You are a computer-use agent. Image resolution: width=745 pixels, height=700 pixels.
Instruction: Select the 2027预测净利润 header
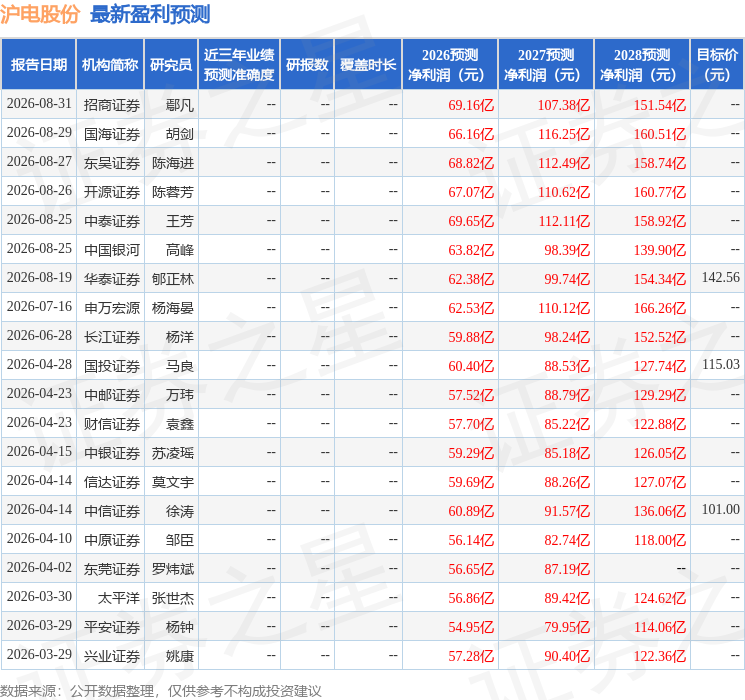click(546, 65)
